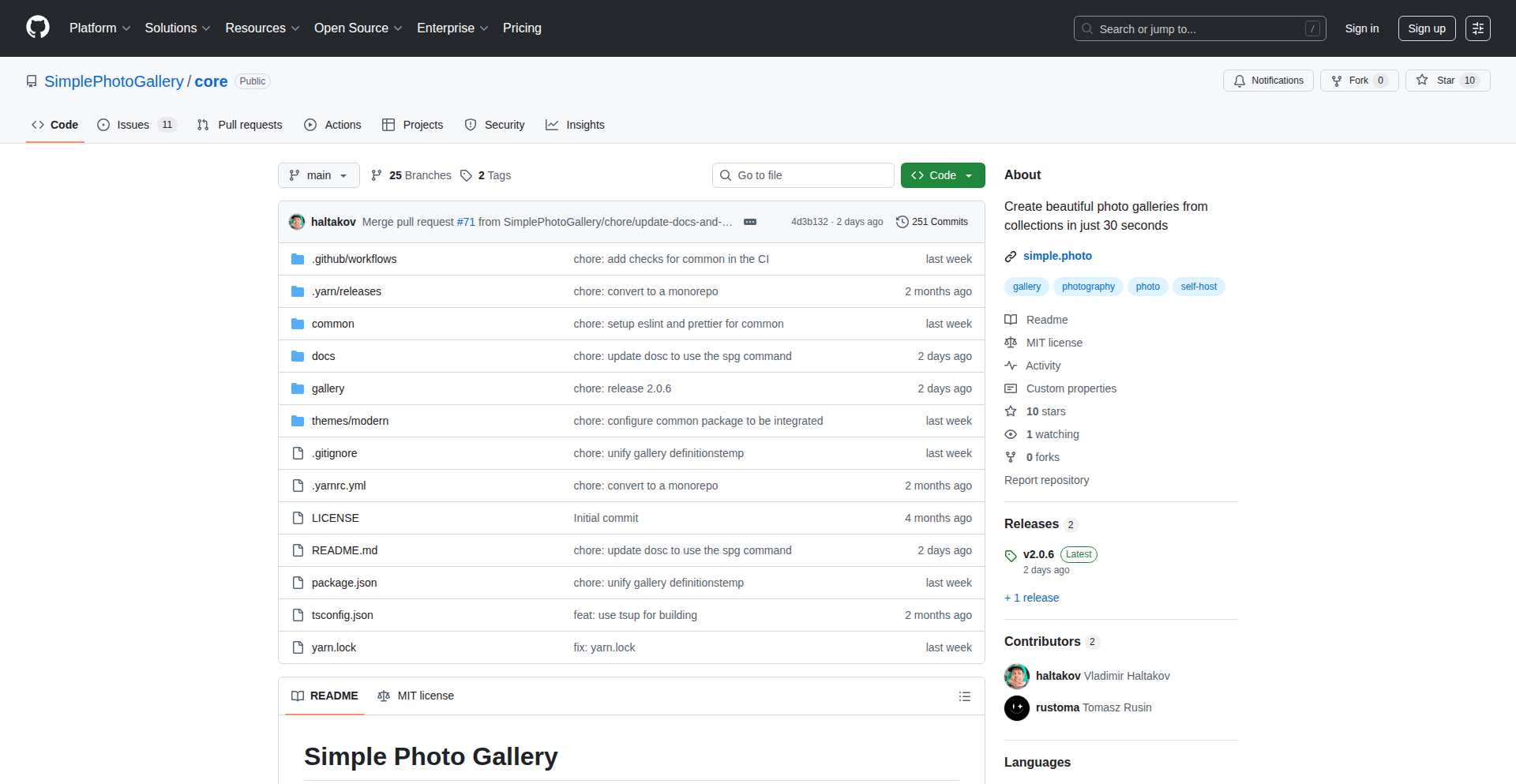Click the Notifications bell button
The image size is (1516, 784).
pos(1268,81)
